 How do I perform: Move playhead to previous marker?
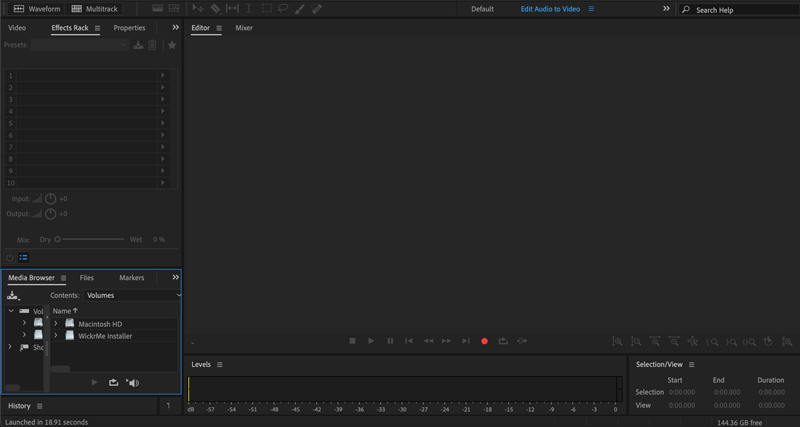[409, 341]
